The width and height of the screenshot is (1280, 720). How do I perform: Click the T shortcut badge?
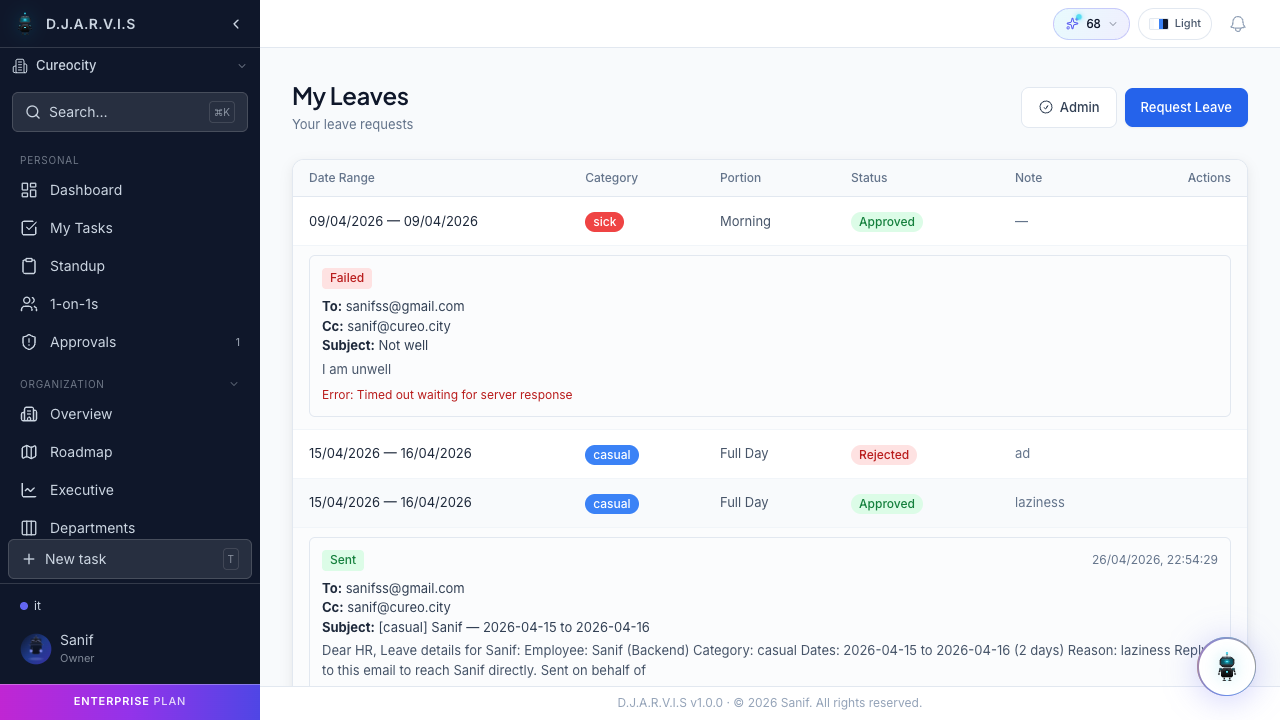(231, 559)
